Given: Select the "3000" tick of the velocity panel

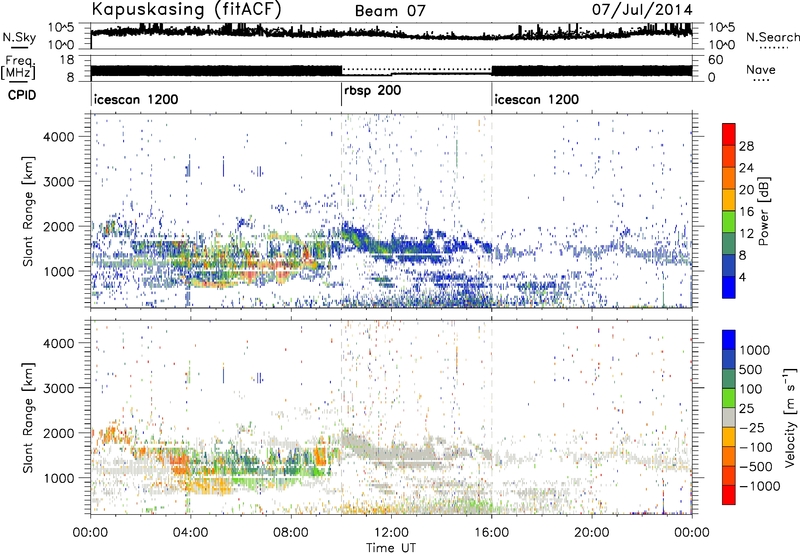Looking at the screenshot, I should click(58, 388).
